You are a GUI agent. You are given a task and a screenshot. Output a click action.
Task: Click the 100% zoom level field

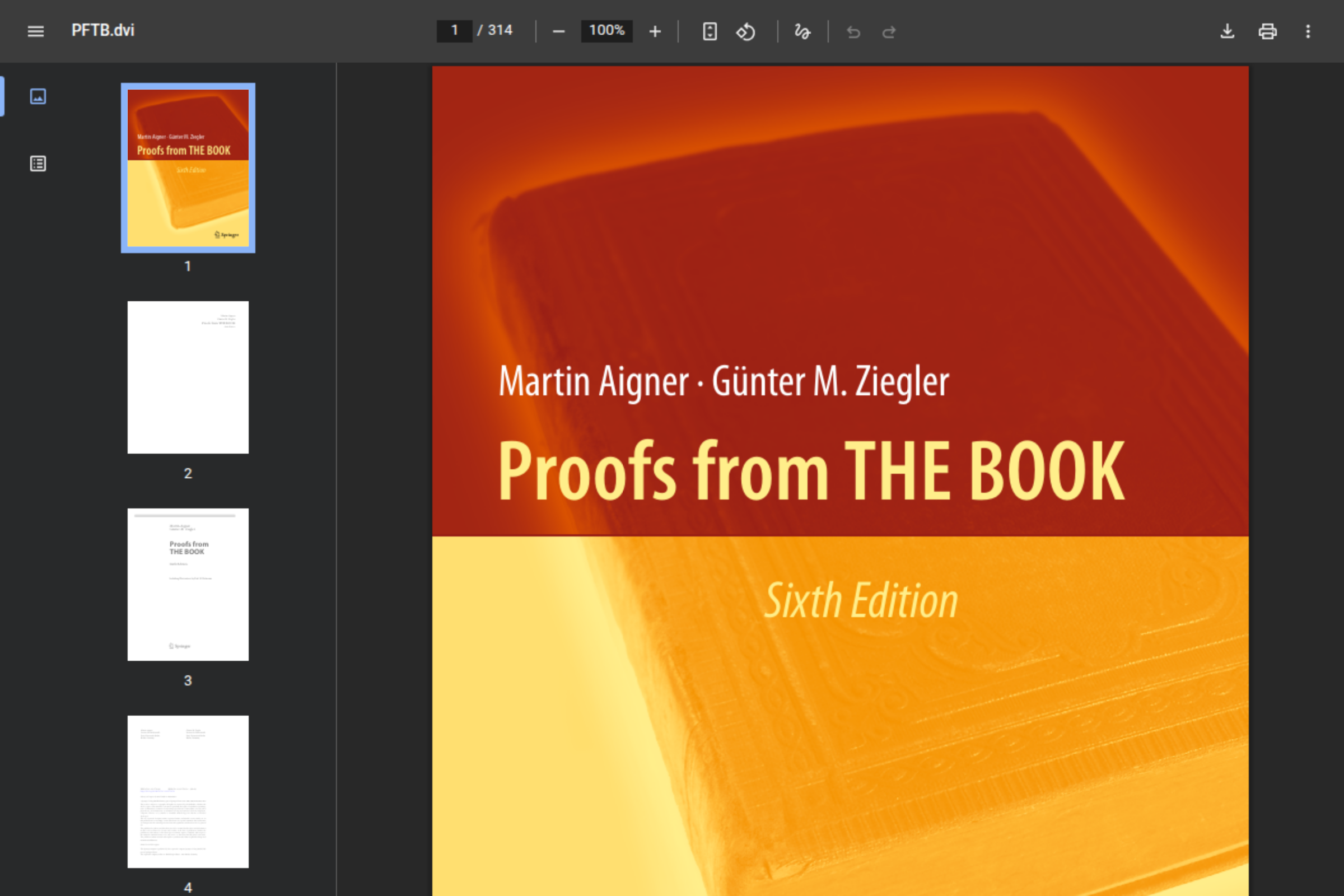606,31
